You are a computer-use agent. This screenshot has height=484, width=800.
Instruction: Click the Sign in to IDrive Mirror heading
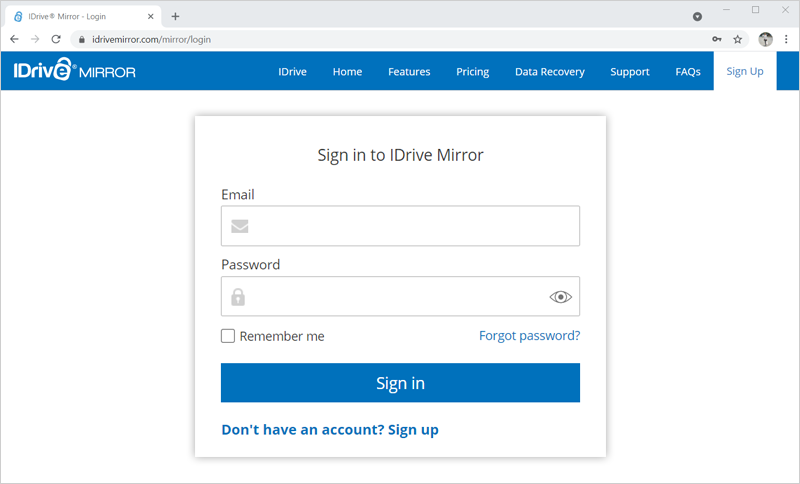(401, 155)
